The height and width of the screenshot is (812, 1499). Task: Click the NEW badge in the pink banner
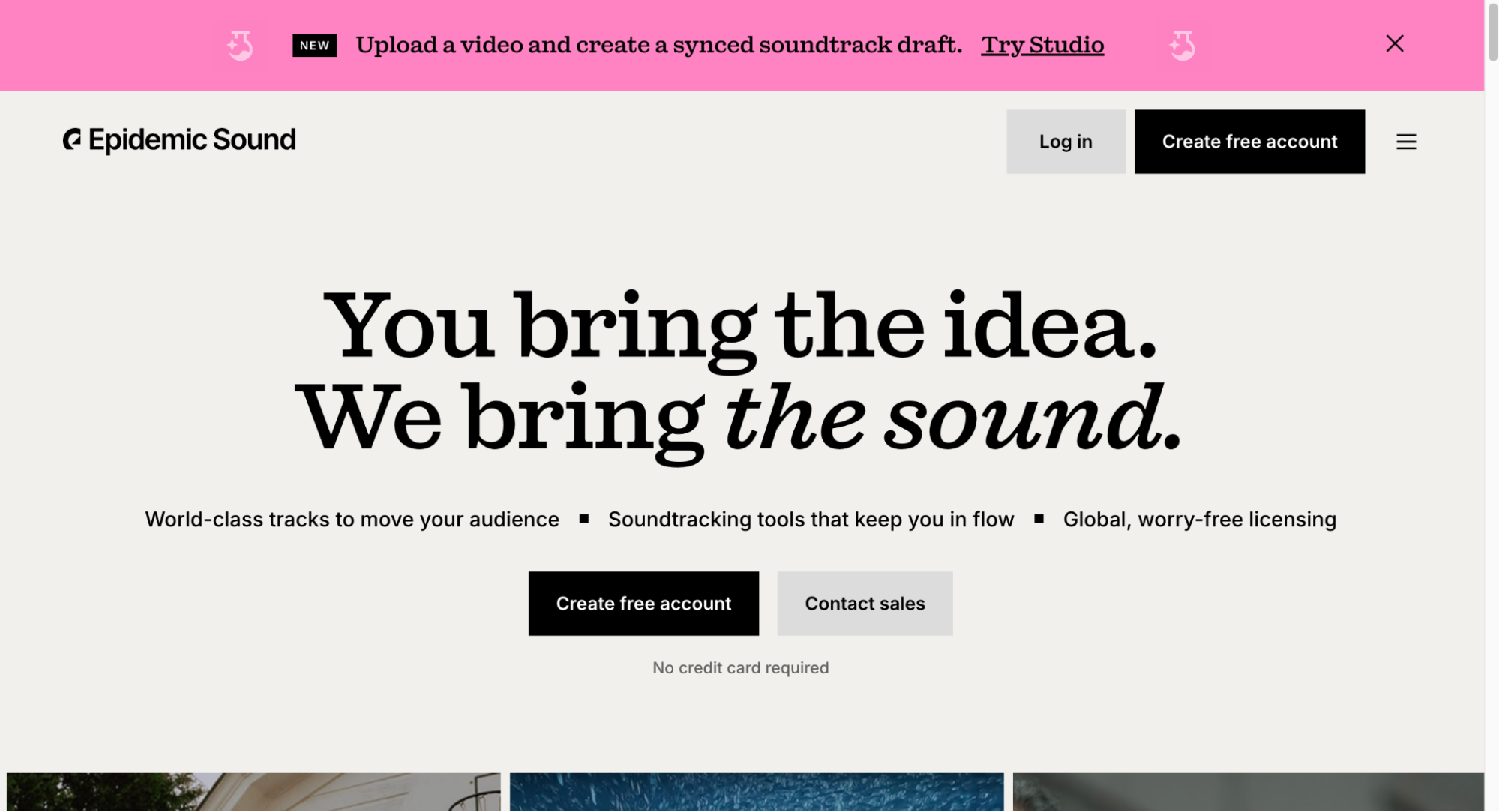click(x=314, y=45)
